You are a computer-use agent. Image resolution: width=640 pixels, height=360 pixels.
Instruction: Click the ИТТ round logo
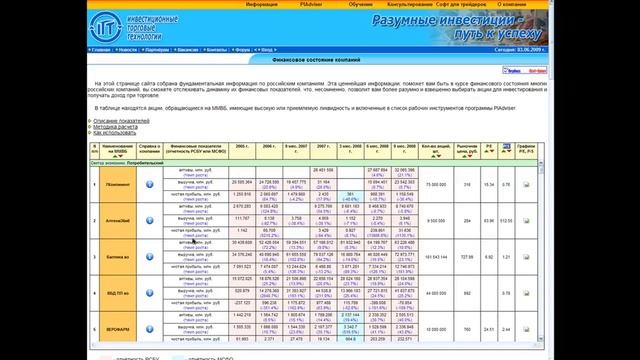106,27
